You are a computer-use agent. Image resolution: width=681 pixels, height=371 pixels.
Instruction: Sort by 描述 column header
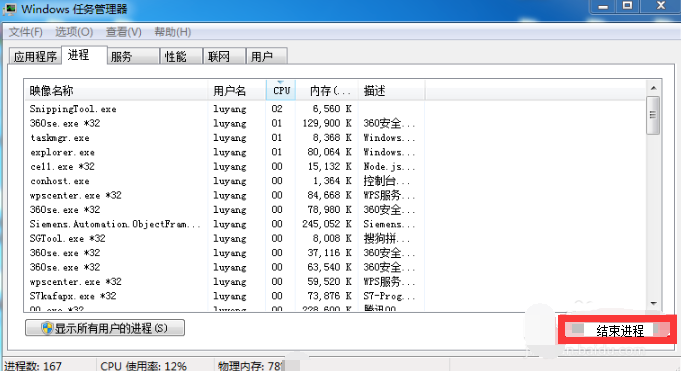pyautogui.click(x=391, y=90)
